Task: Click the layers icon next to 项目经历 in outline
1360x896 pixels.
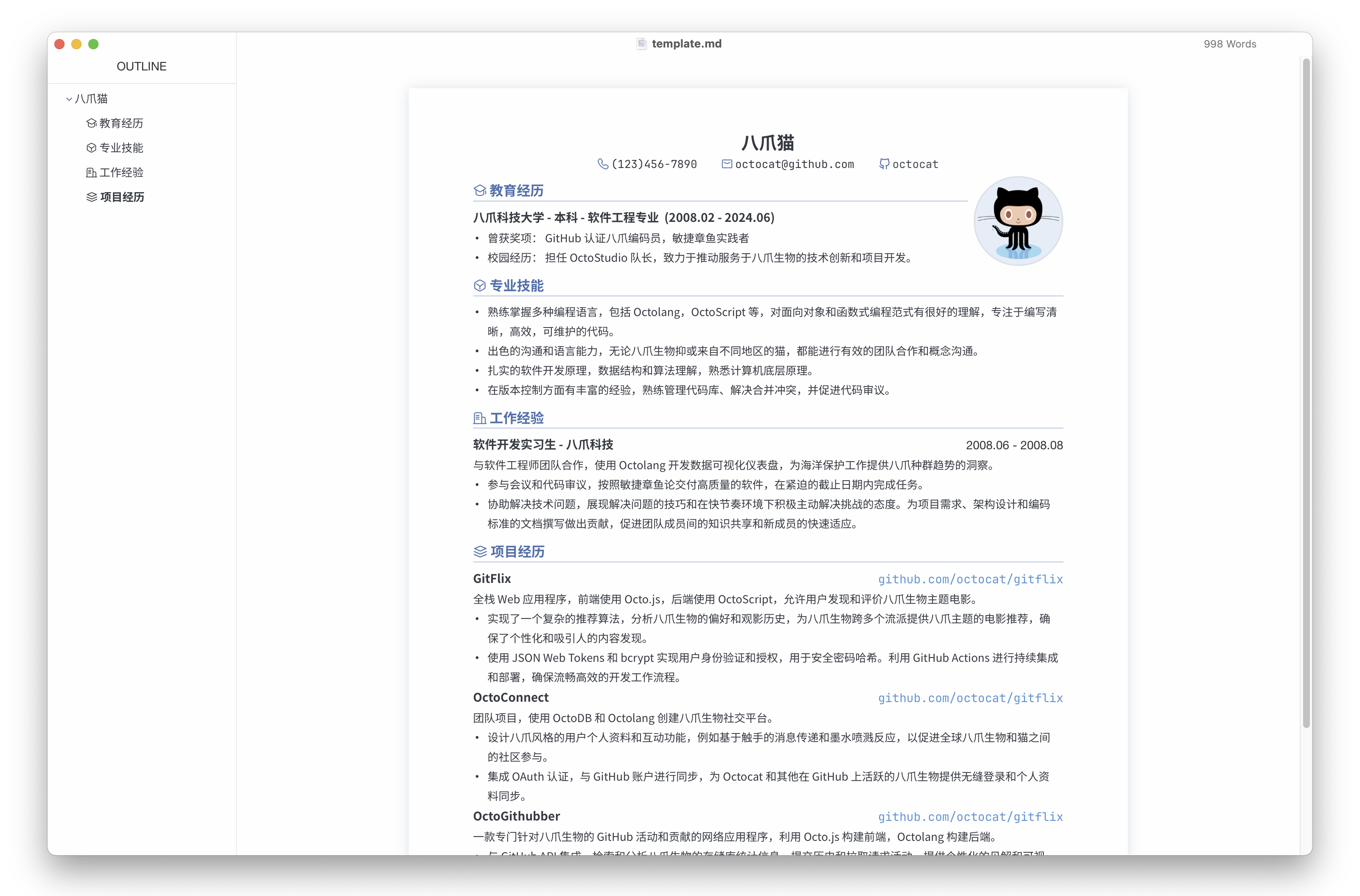Action: (91, 197)
